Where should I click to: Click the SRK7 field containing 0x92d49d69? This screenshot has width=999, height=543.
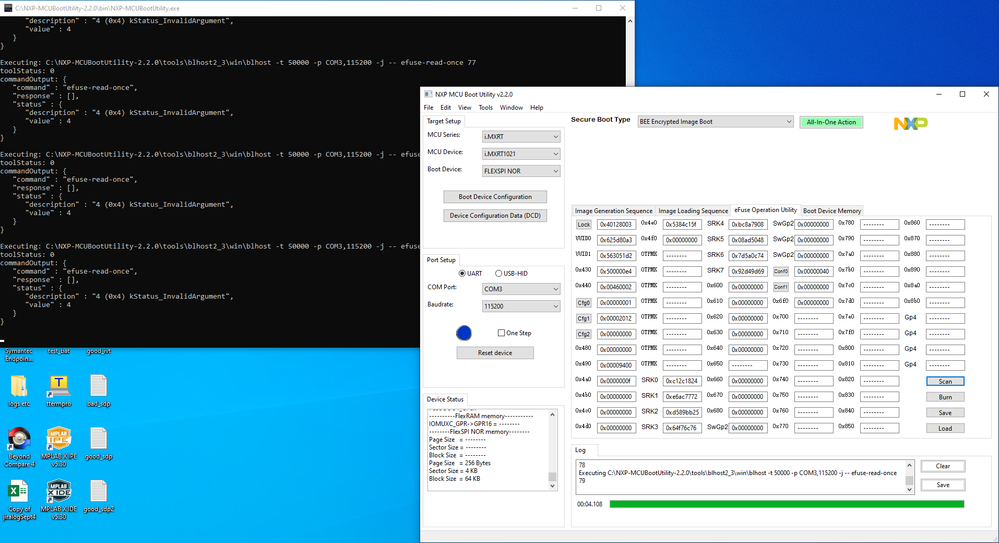(748, 272)
